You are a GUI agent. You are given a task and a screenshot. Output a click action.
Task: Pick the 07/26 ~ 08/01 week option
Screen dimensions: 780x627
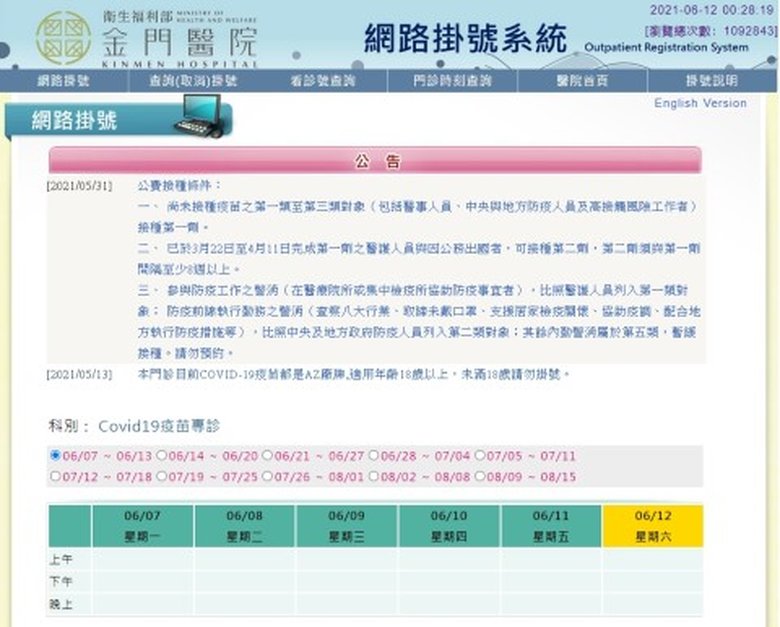[x=268, y=476]
